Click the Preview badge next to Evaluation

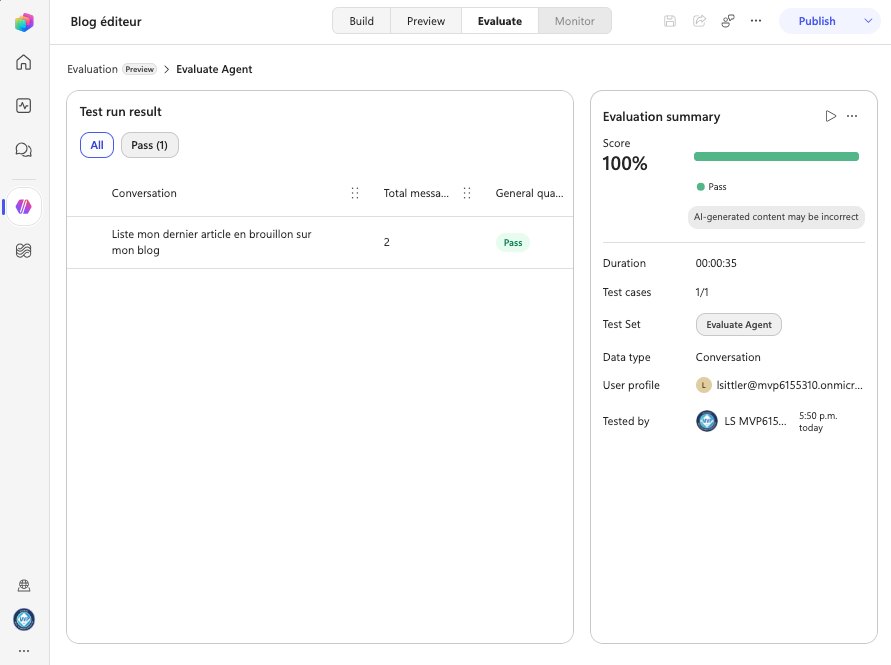point(140,69)
